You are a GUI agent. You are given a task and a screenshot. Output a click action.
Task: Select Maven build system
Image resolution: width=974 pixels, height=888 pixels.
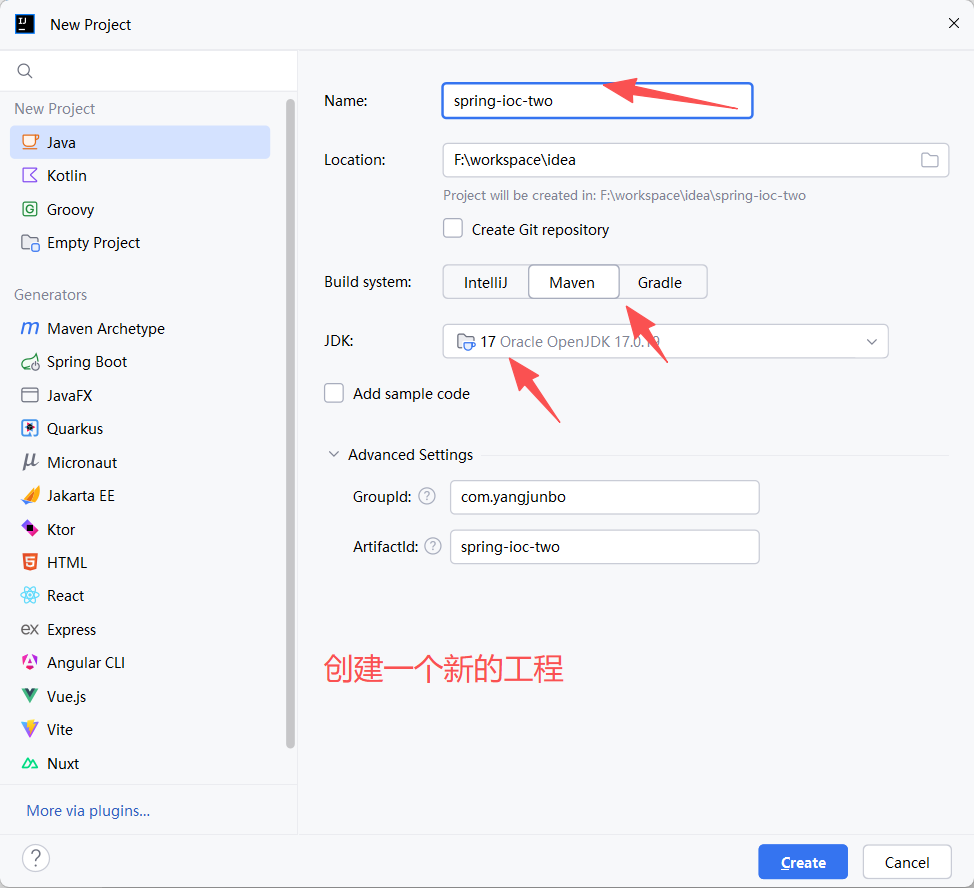[573, 282]
